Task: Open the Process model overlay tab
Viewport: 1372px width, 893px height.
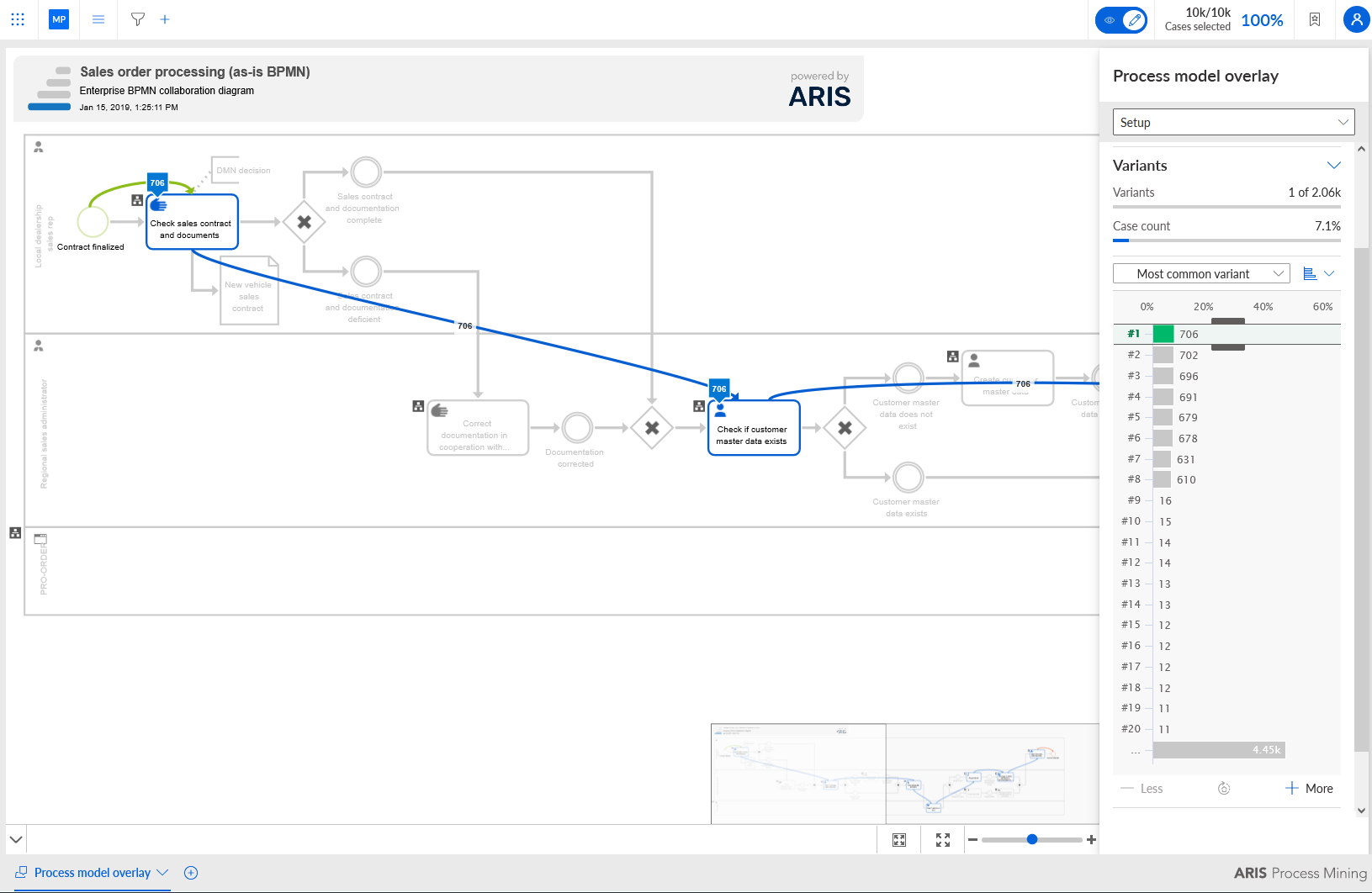Action: (92, 873)
